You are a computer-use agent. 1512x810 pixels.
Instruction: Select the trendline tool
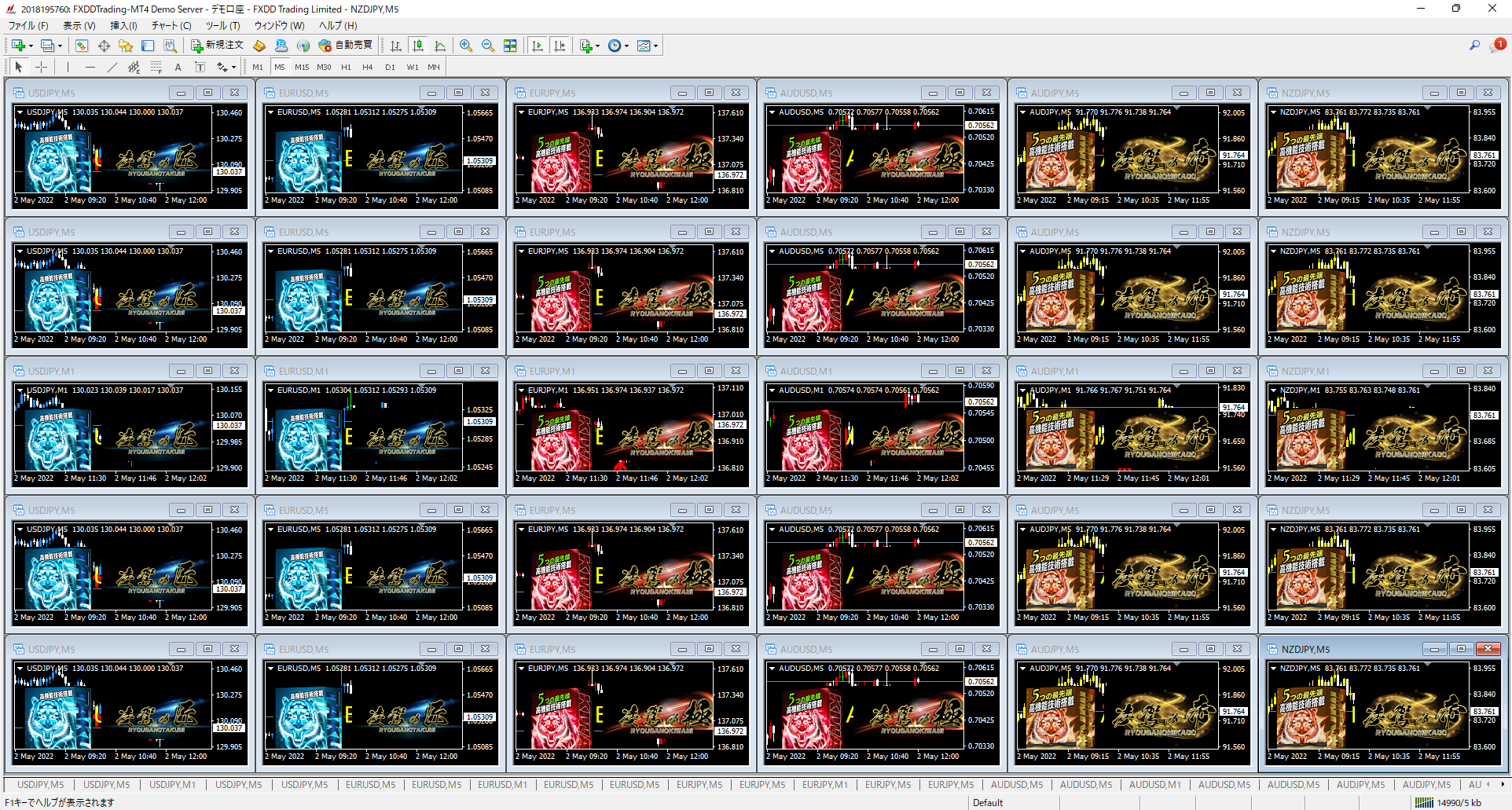pyautogui.click(x=112, y=67)
